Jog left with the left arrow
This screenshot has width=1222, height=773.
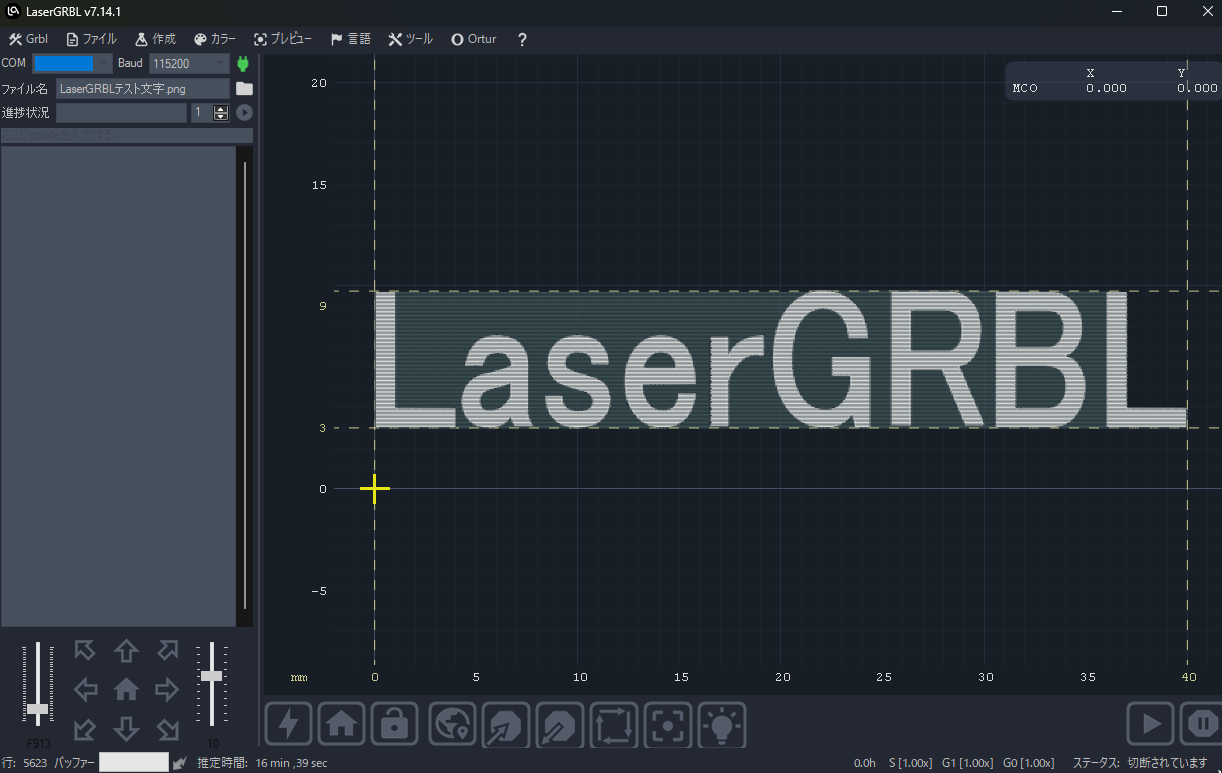point(86,689)
